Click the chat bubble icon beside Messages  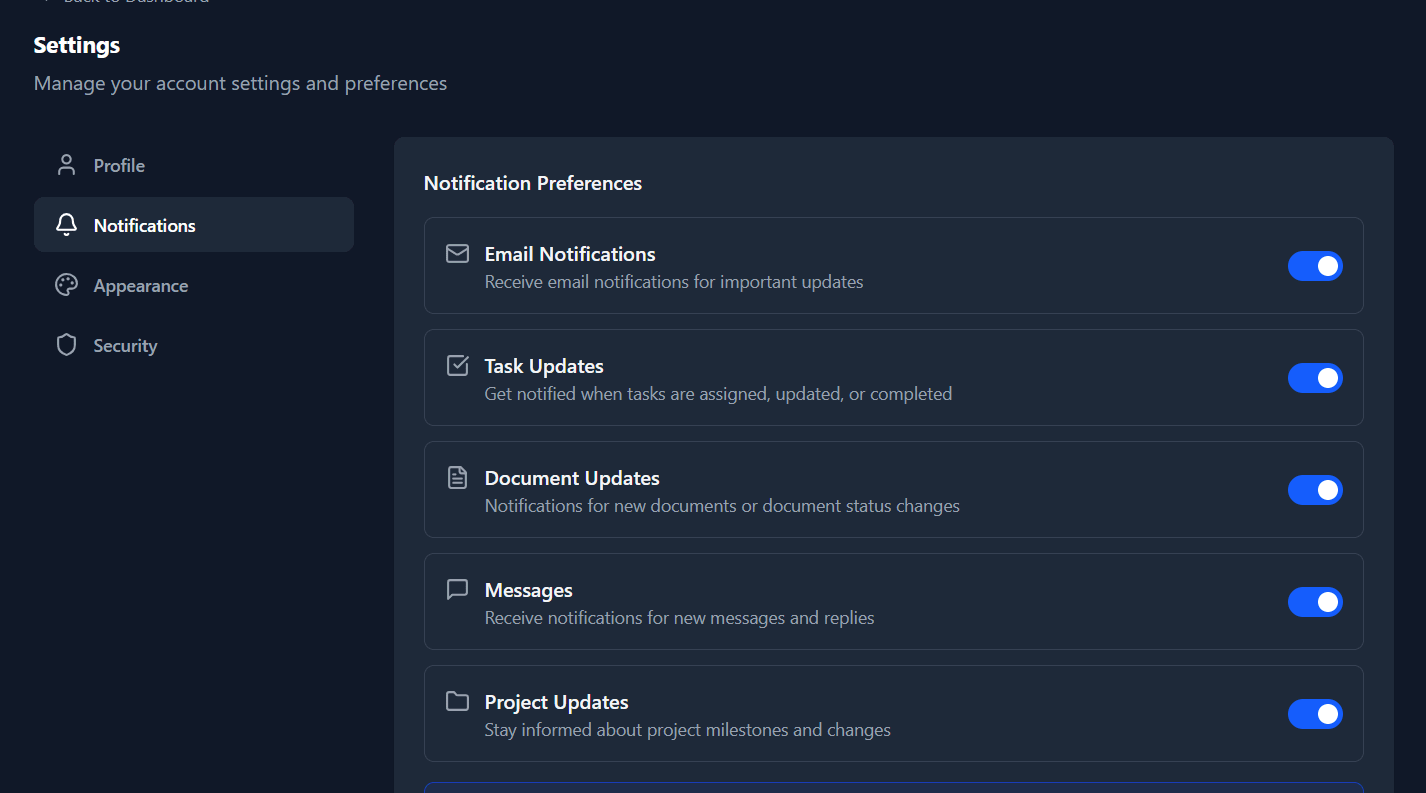pos(457,590)
